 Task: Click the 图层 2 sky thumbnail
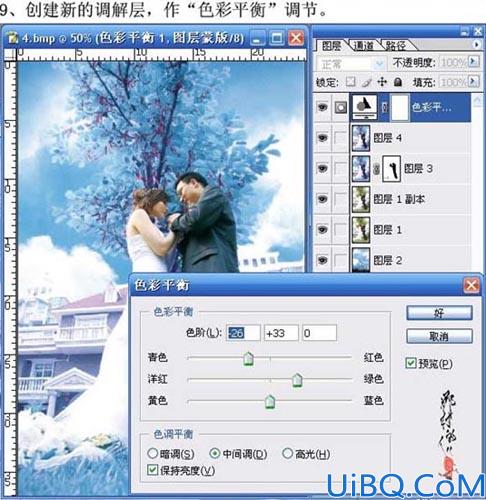pos(361,260)
